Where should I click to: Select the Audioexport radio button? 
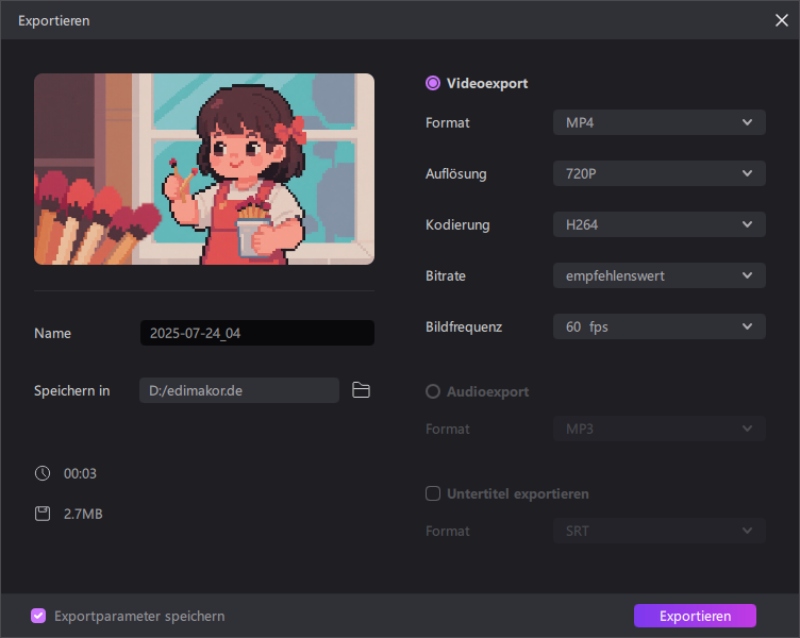[433, 392]
